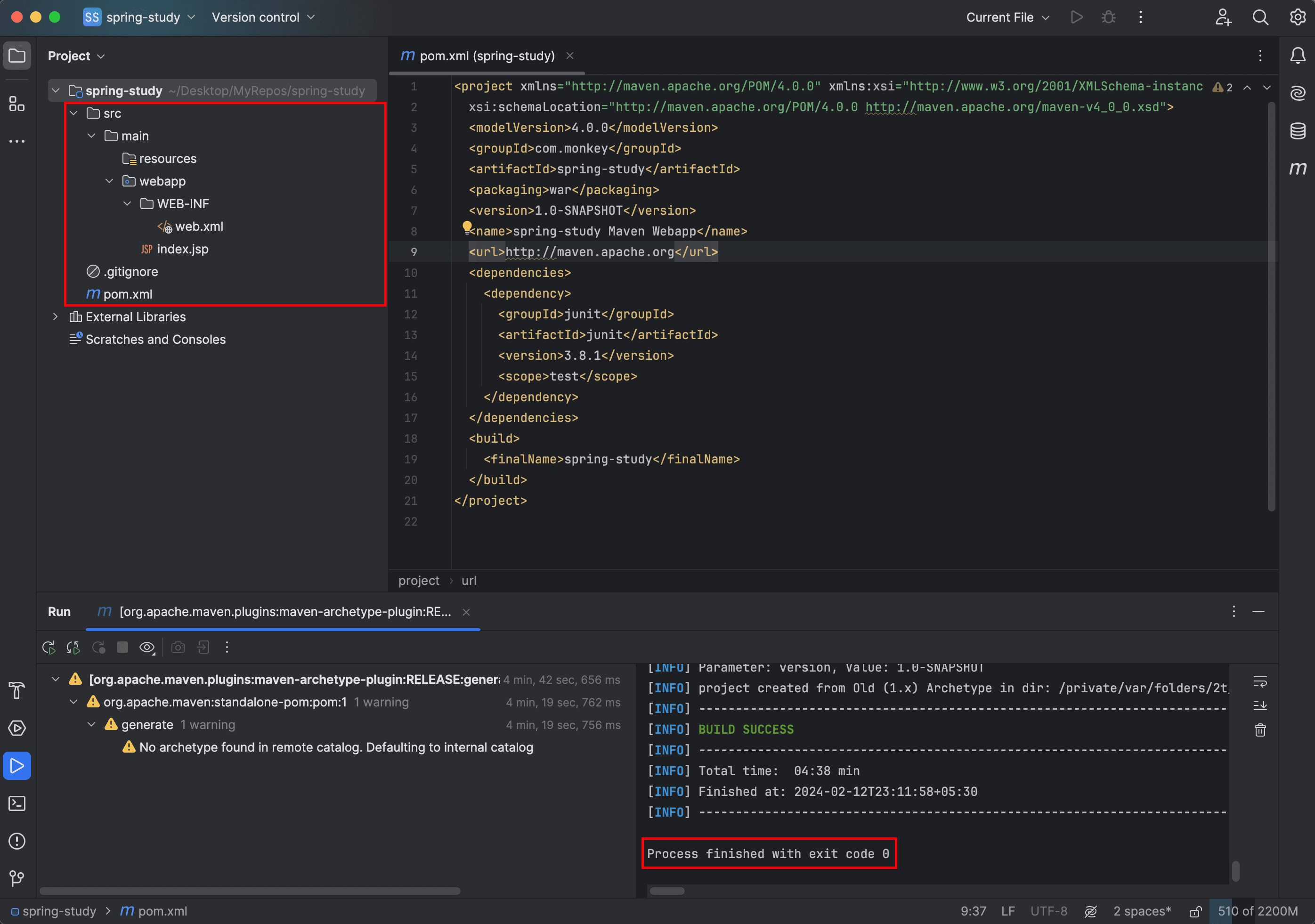The width and height of the screenshot is (1315, 924).
Task: Open editor tab options three dots
Action: point(1260,56)
